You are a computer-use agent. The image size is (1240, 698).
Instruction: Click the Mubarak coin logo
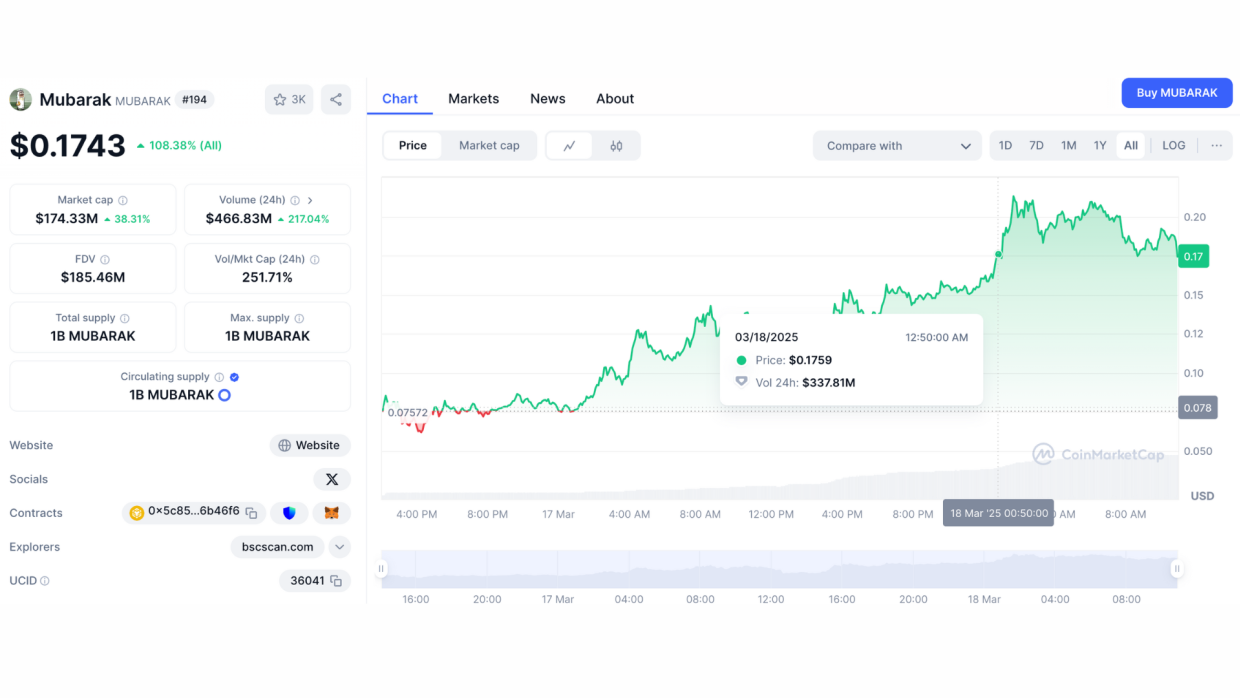(x=20, y=99)
